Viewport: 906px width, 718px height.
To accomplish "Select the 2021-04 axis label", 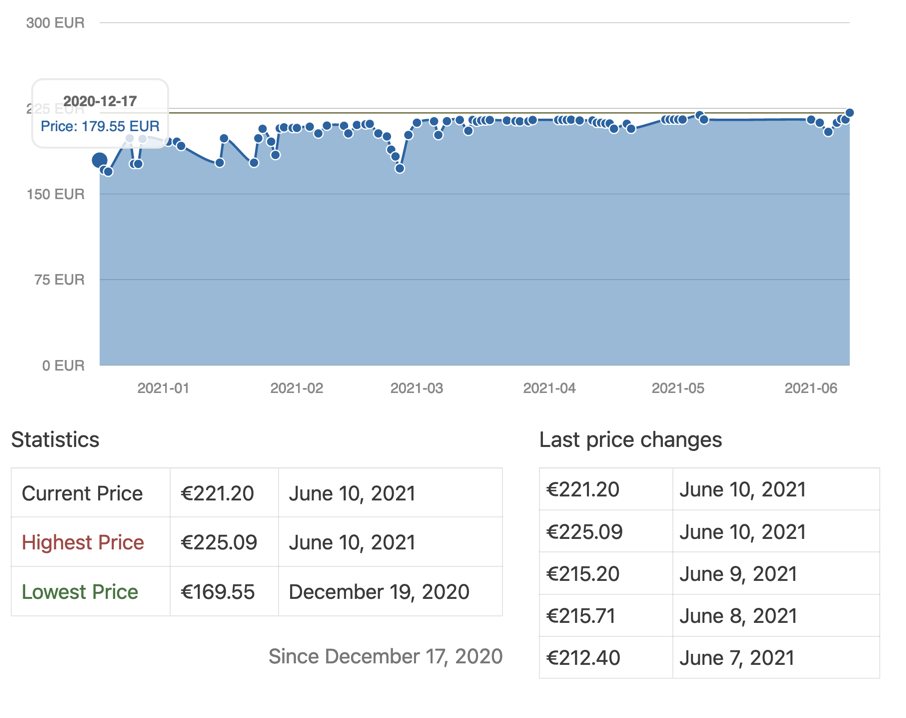I will [x=549, y=388].
